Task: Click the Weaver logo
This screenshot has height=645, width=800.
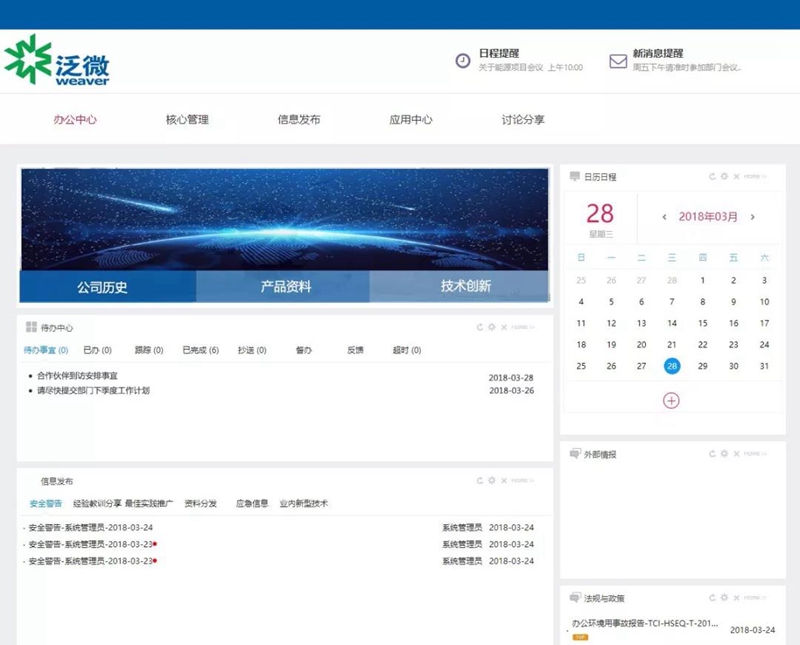Action: tap(57, 60)
